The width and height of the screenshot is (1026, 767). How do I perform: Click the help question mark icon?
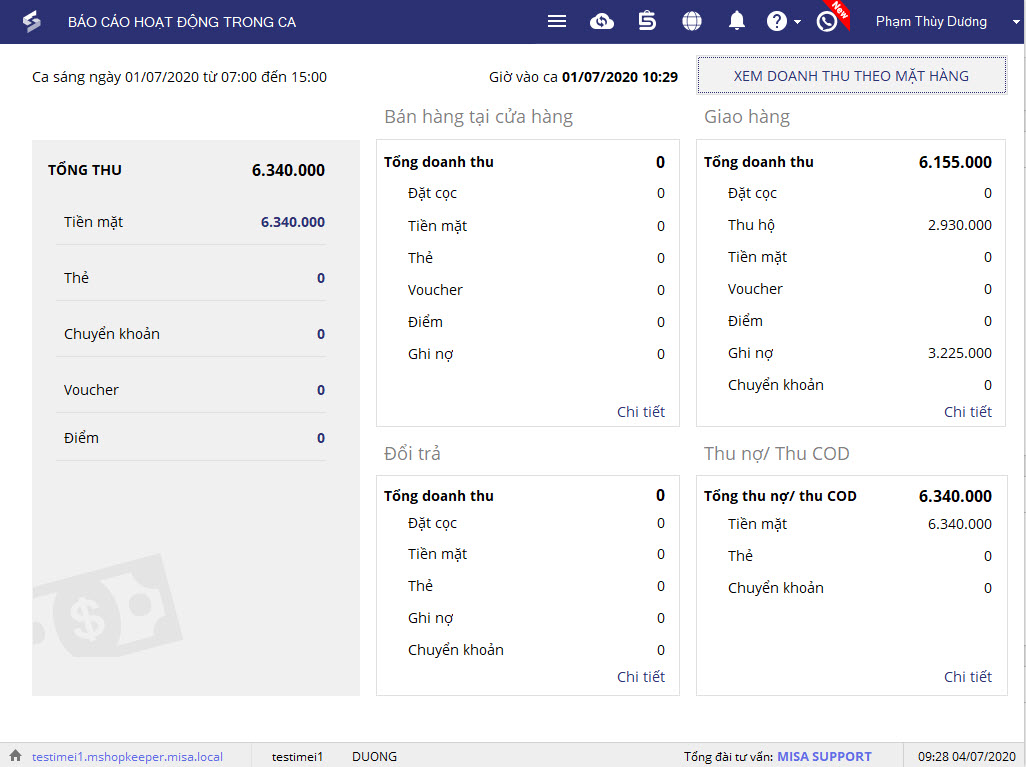776,22
